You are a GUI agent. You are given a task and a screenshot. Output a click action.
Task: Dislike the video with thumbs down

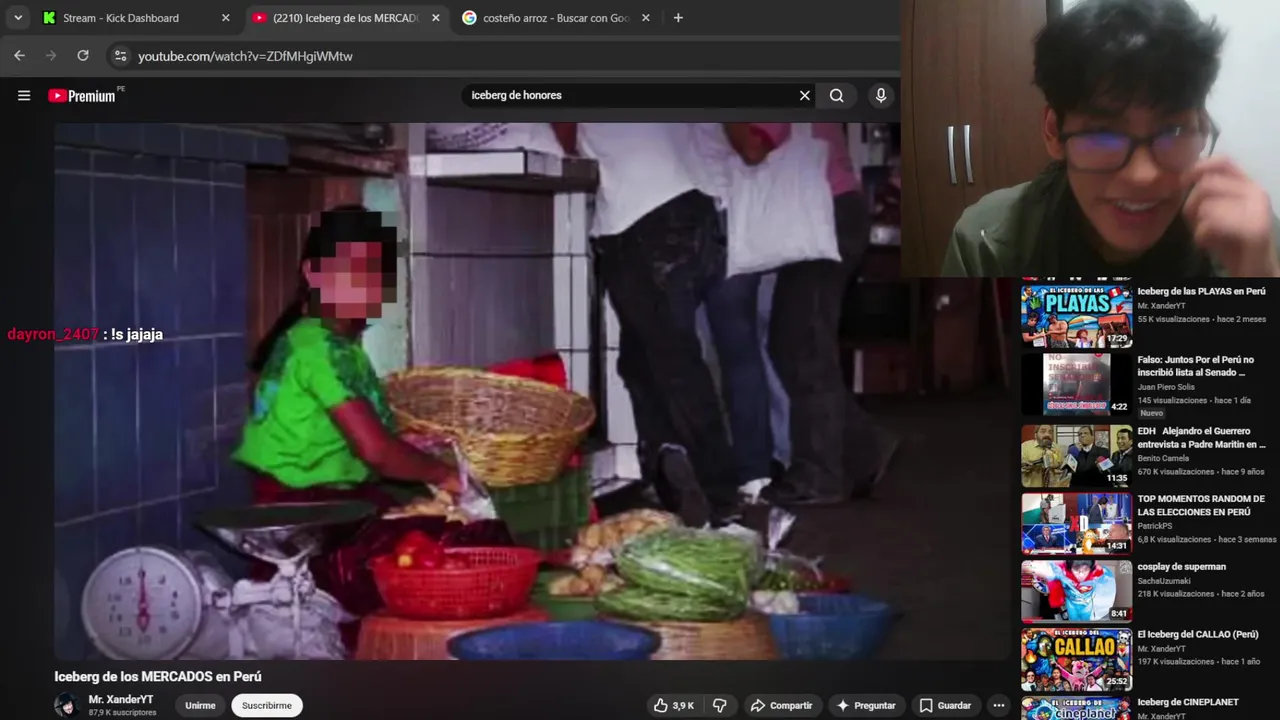[x=719, y=705]
